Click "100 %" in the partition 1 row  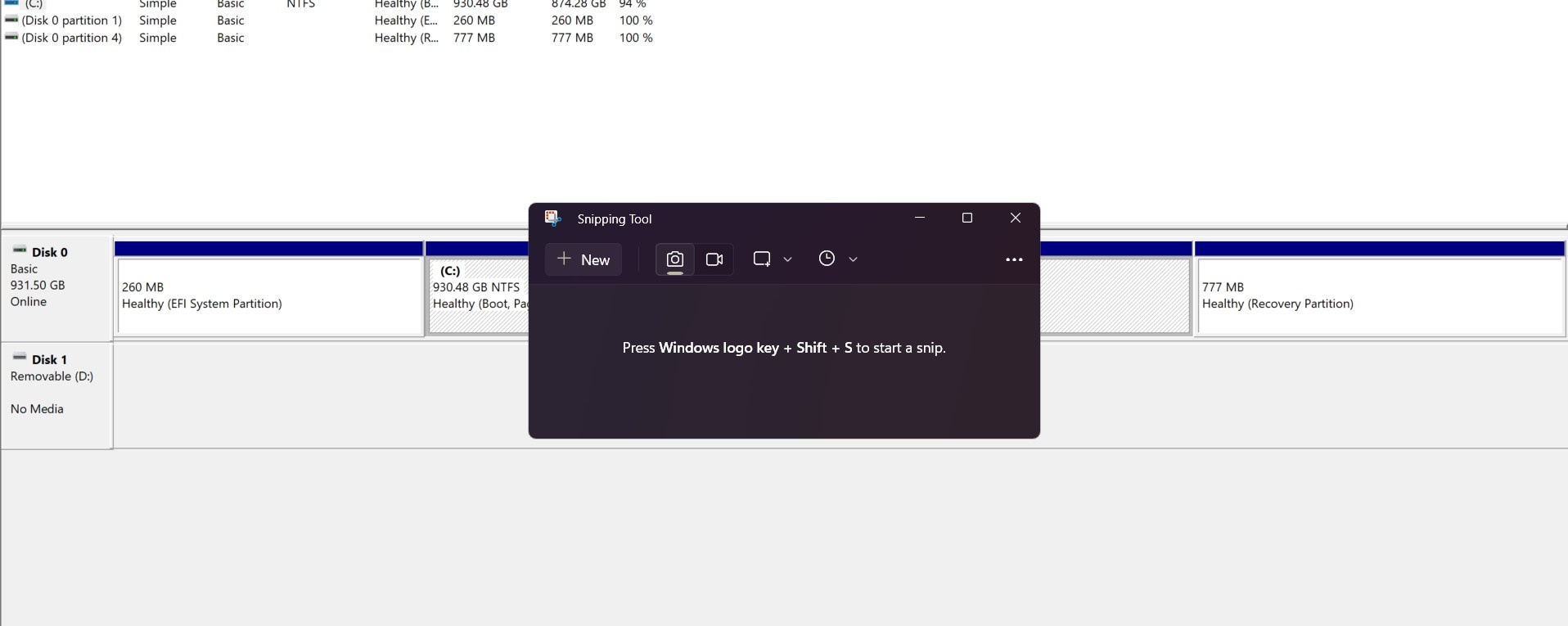click(636, 20)
